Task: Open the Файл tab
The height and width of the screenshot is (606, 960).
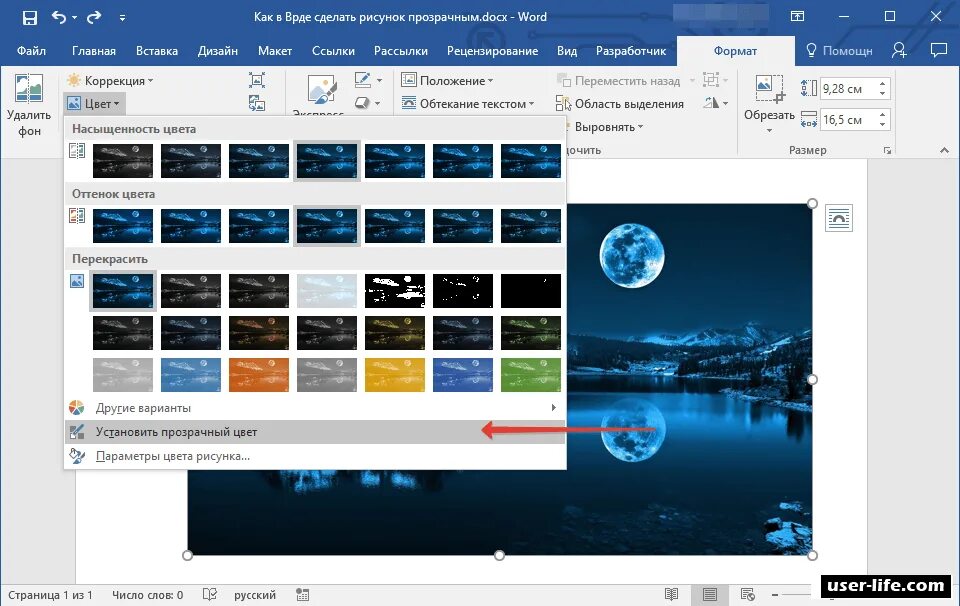Action: 31,51
